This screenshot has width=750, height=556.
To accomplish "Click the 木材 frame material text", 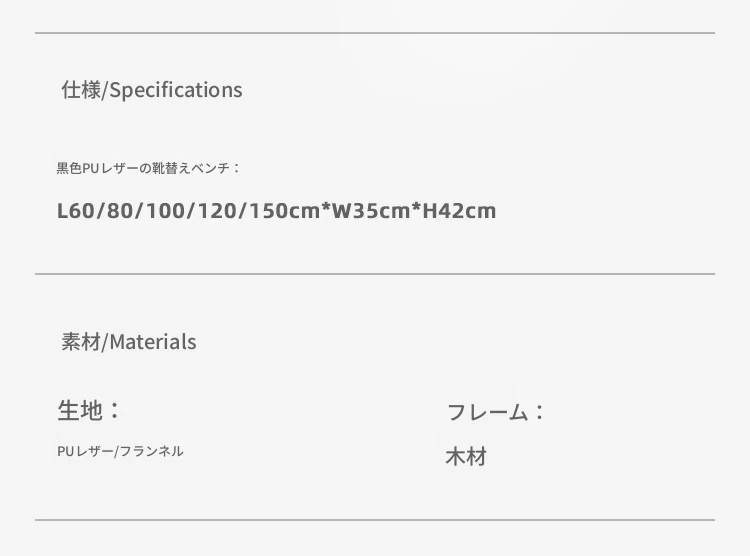I will coord(466,456).
